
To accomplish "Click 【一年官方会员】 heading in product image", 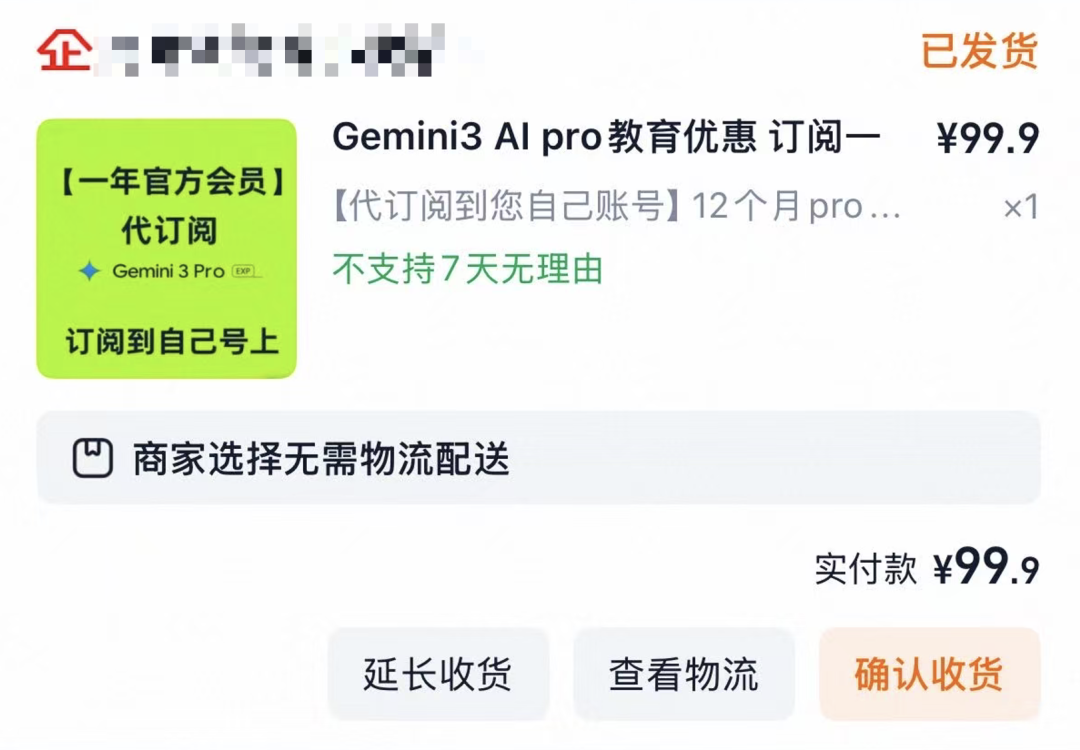I will click(x=167, y=184).
